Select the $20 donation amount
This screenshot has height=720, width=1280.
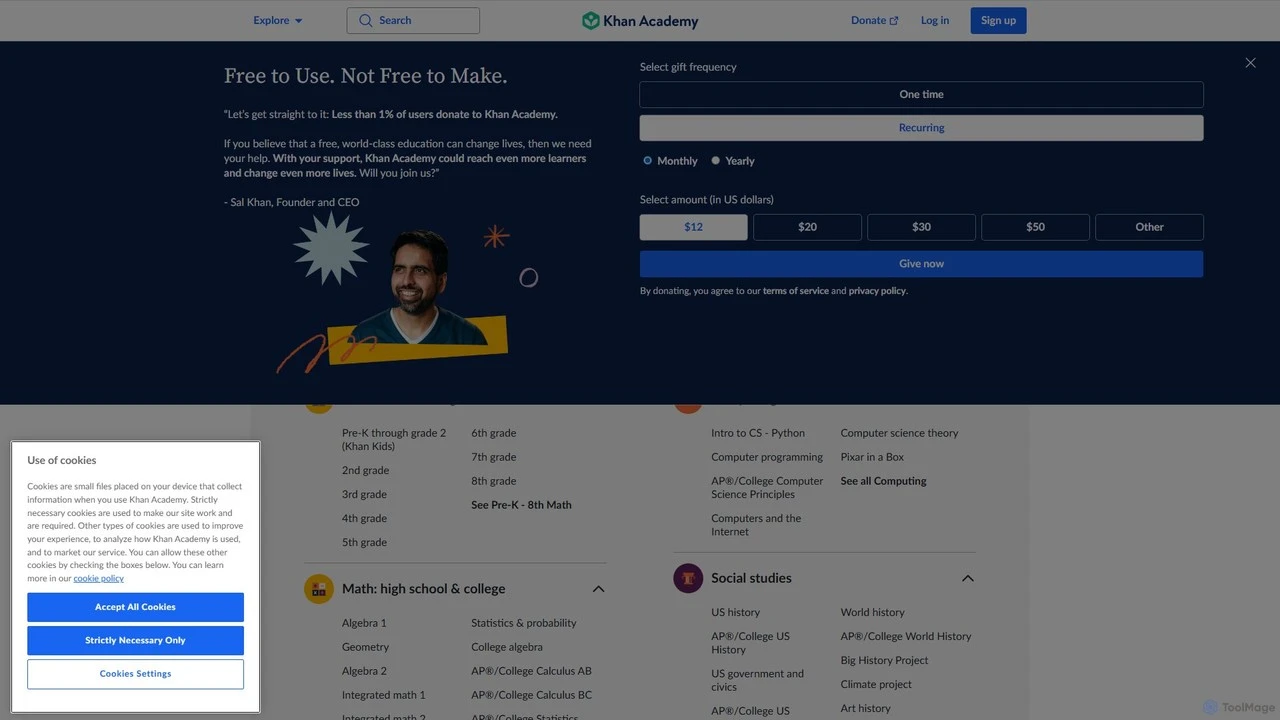[x=807, y=227]
